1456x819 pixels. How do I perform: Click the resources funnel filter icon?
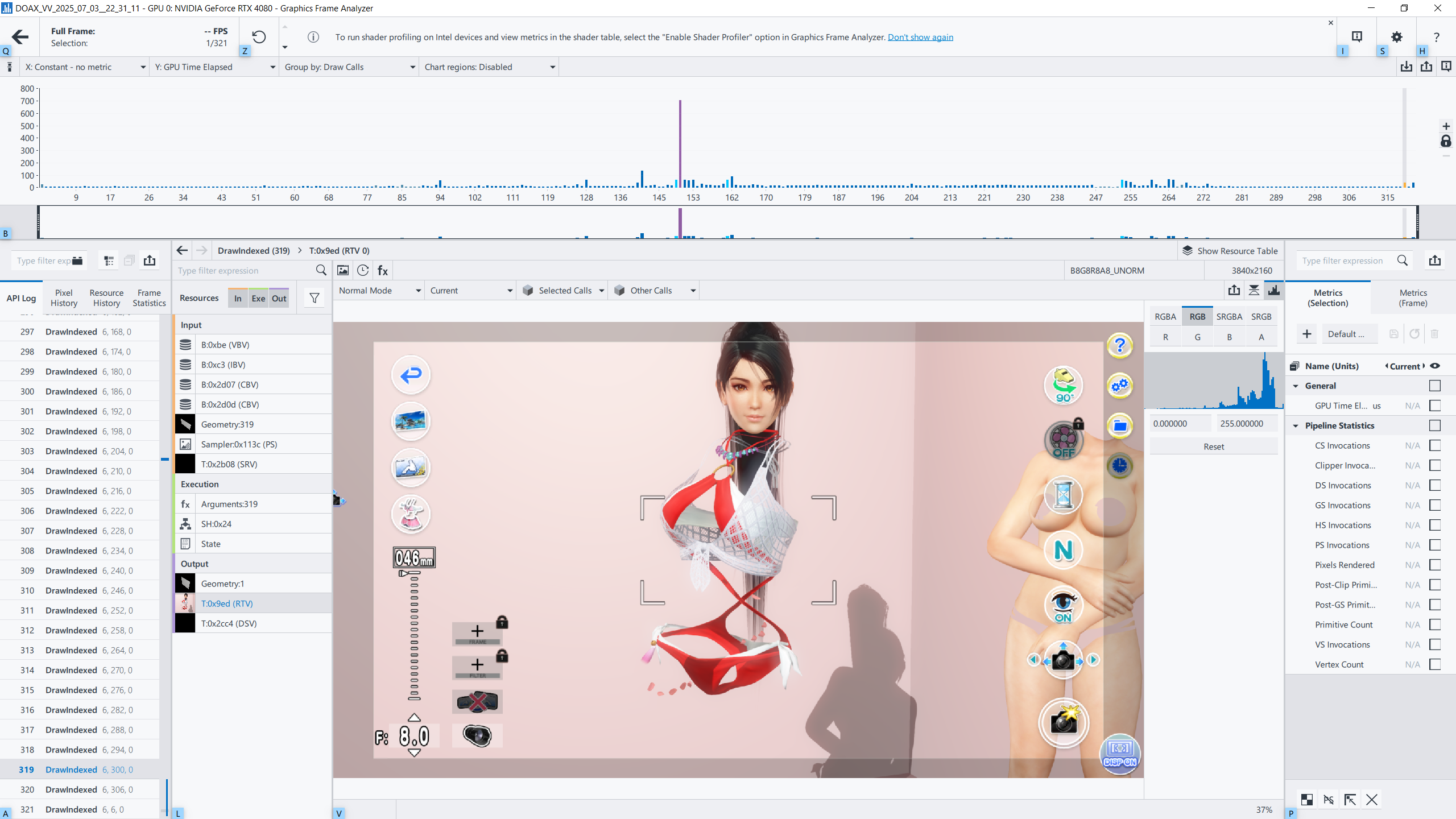click(314, 298)
